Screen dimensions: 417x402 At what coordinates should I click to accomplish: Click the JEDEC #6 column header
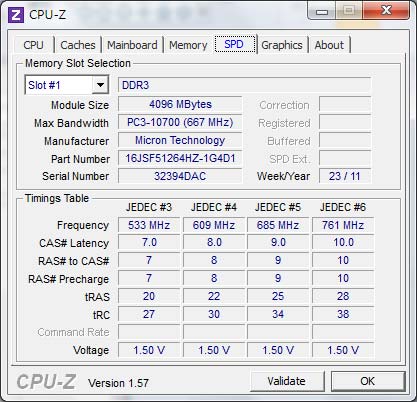pyautogui.click(x=343, y=207)
